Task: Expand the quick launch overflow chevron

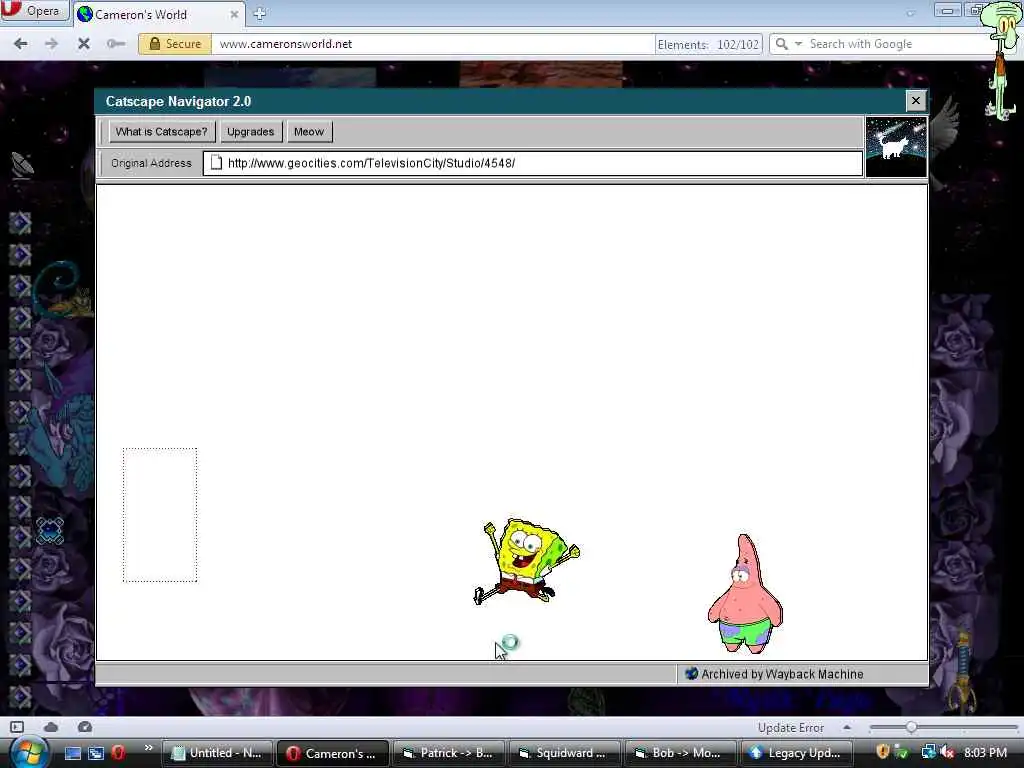Action: click(148, 748)
